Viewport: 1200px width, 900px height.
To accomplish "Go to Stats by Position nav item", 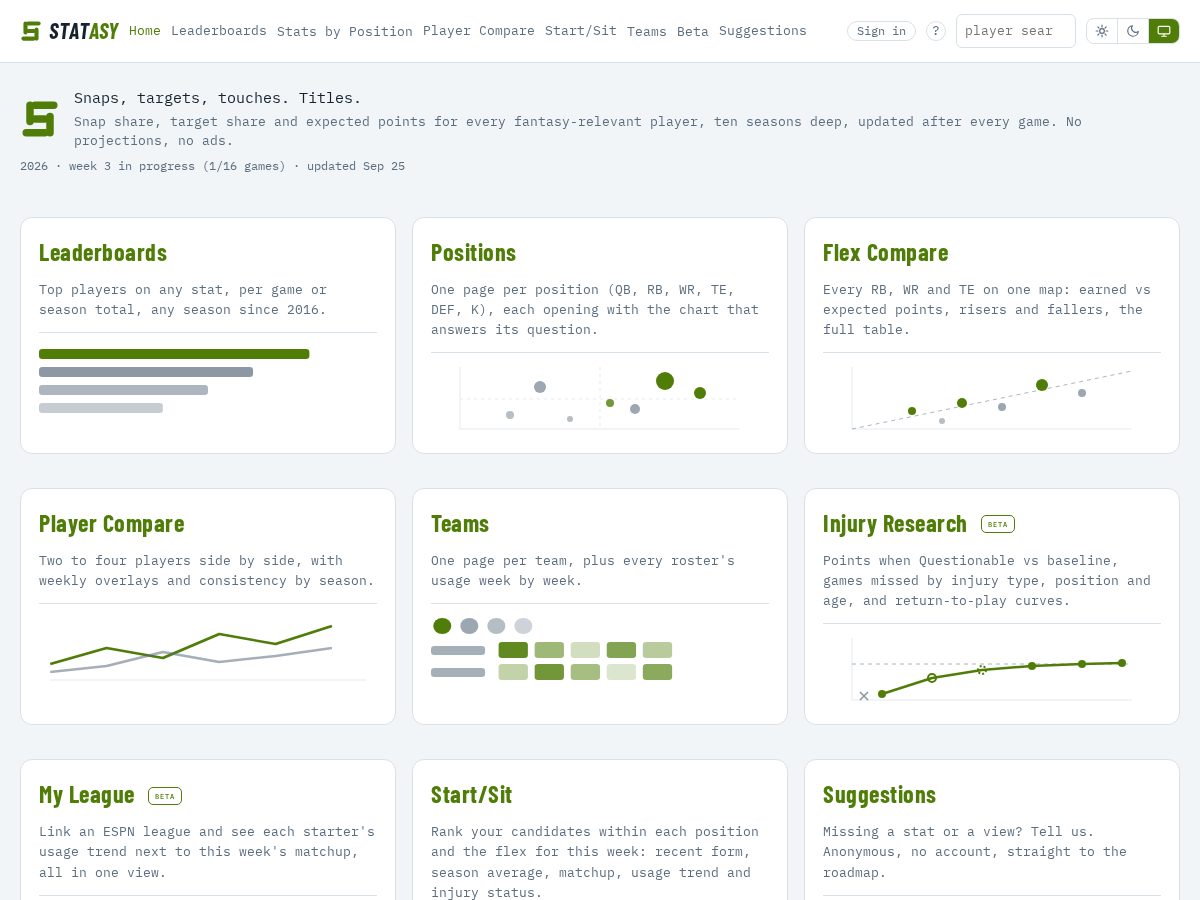I will pyautogui.click(x=345, y=31).
